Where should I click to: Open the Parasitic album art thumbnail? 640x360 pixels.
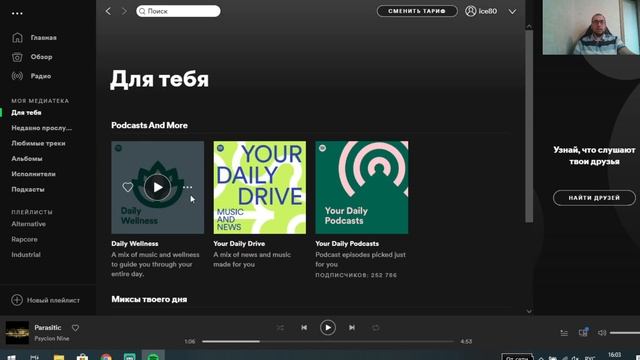click(x=17, y=332)
